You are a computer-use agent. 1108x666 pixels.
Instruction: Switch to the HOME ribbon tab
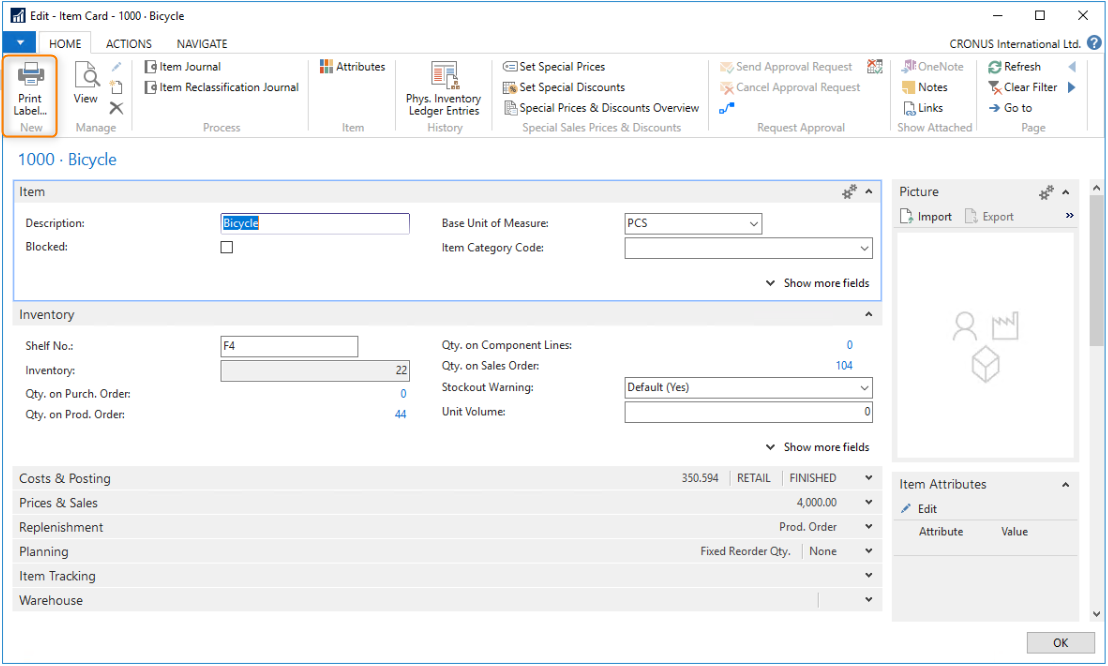coord(65,44)
